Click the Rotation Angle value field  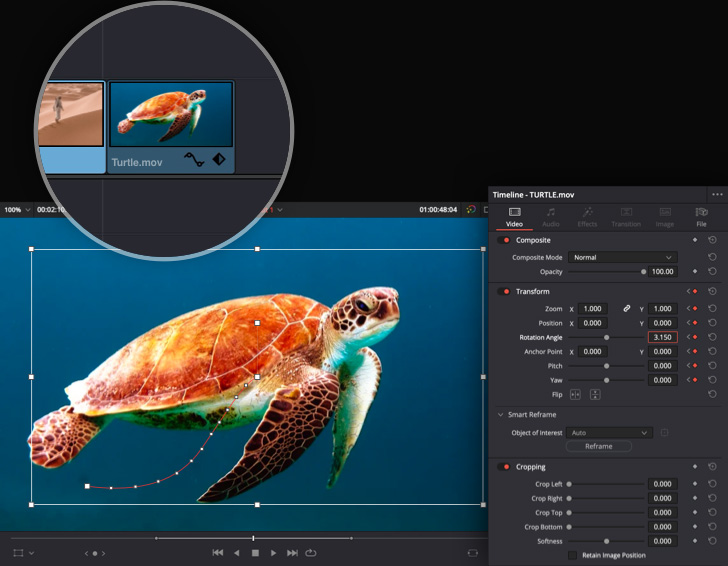tap(662, 338)
